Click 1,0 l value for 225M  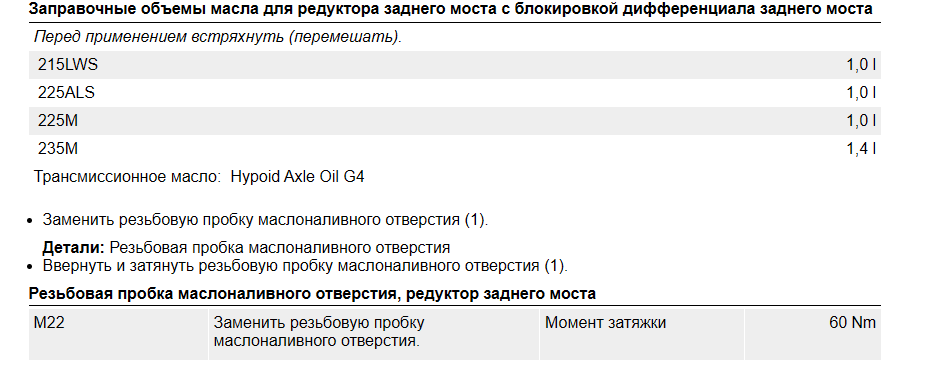coord(861,121)
